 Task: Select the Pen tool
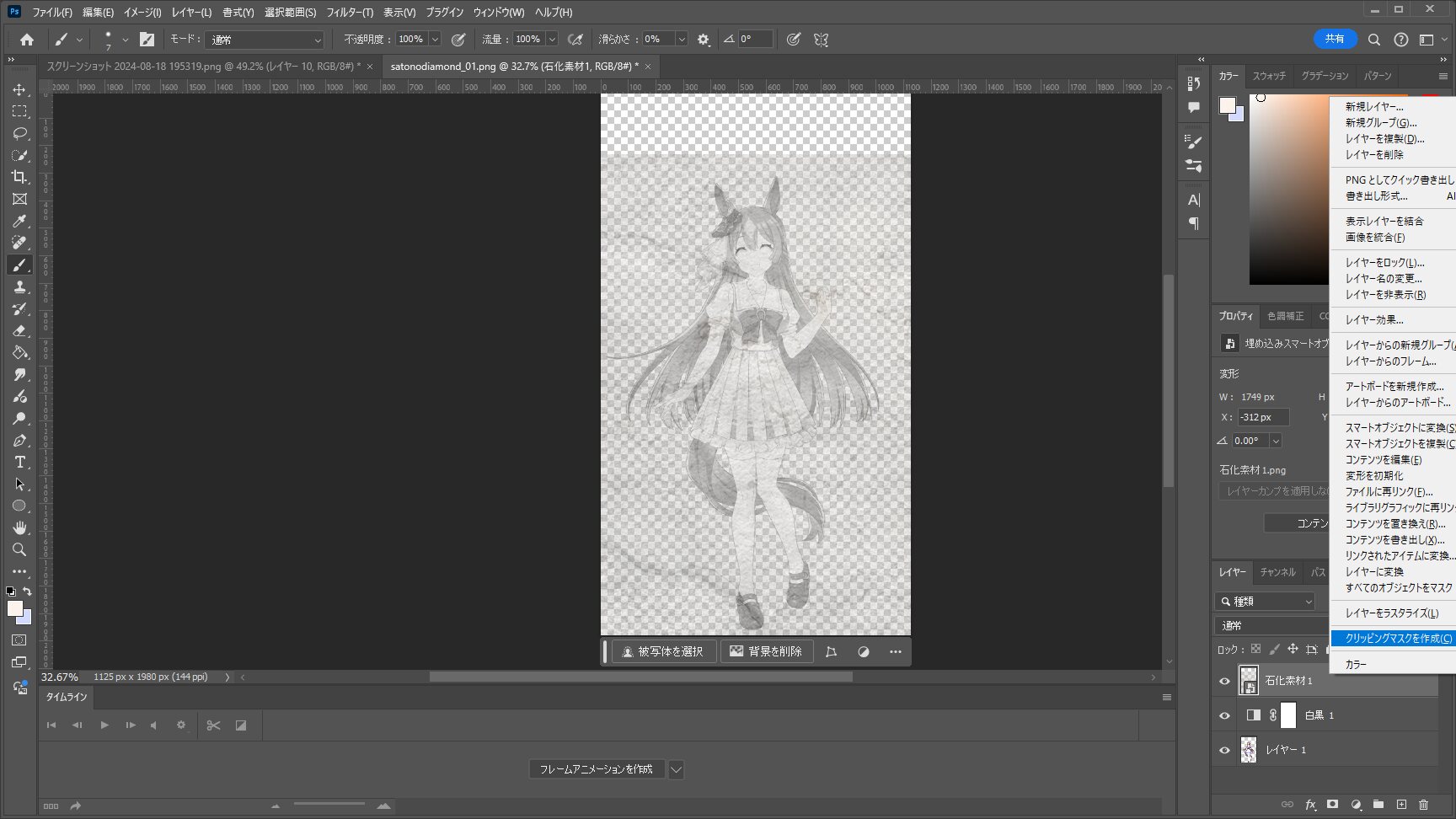click(19, 440)
